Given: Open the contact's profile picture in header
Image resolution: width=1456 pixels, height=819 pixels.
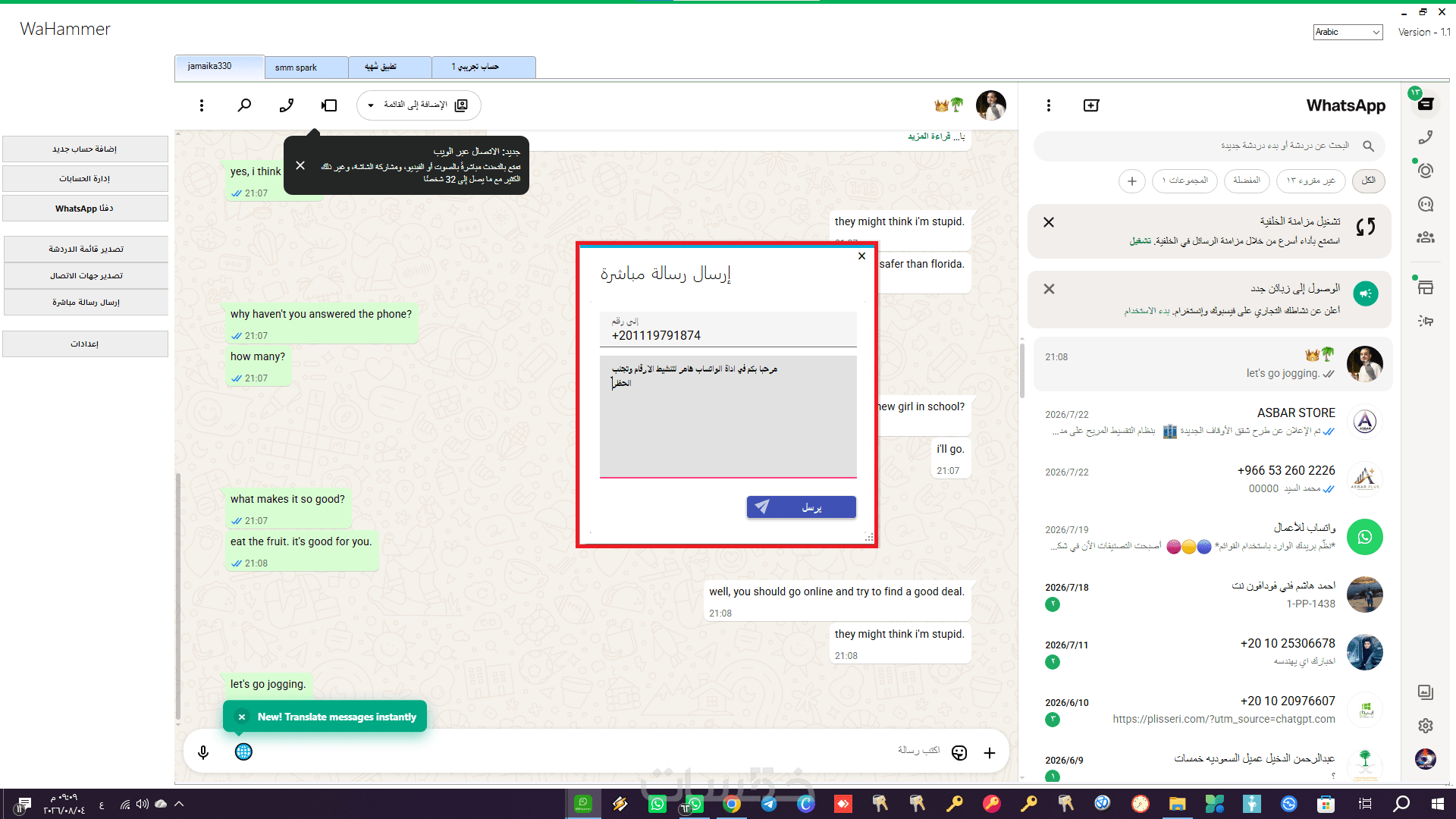Looking at the screenshot, I should click(x=990, y=105).
